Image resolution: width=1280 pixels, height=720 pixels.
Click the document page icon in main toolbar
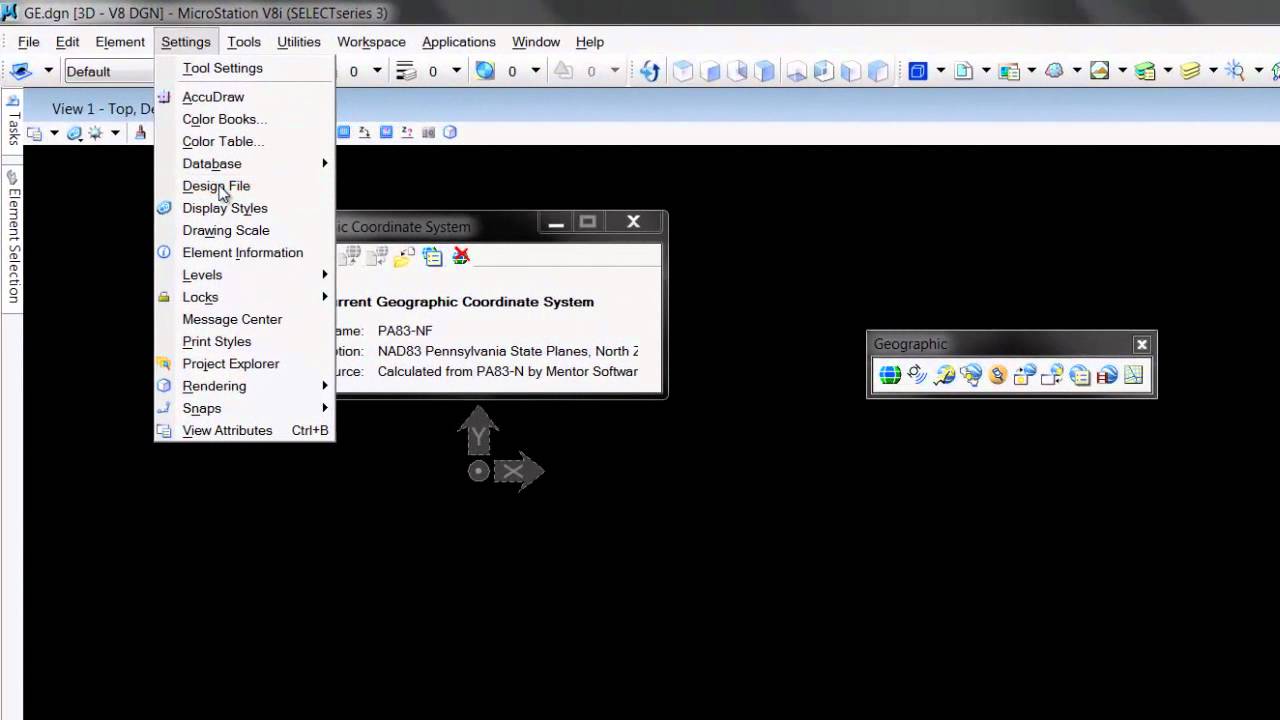964,71
